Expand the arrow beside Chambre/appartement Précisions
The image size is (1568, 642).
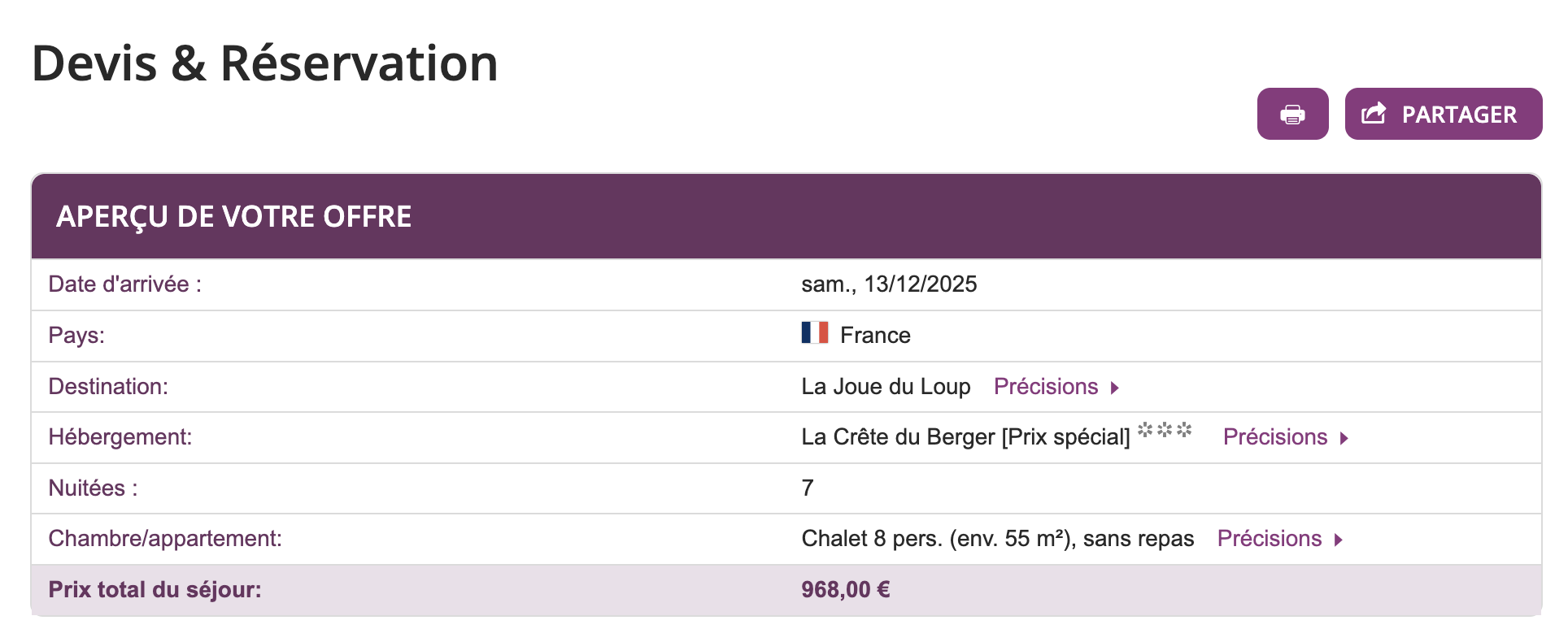pos(1339,540)
